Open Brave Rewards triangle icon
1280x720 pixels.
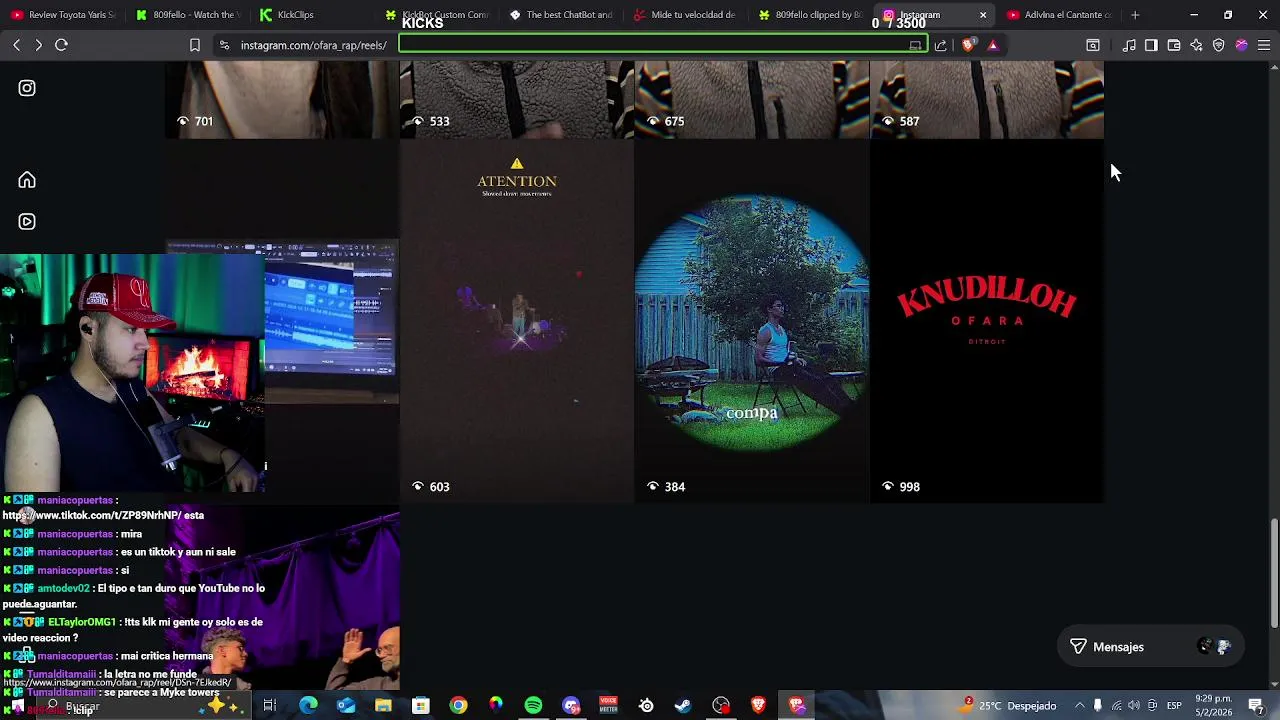[992, 45]
